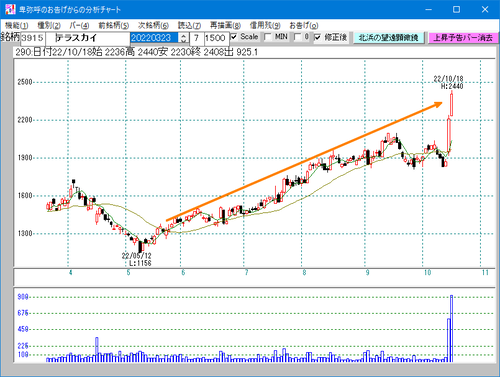
Task: Click the tallest volume bar at far right
Action: click(x=452, y=328)
